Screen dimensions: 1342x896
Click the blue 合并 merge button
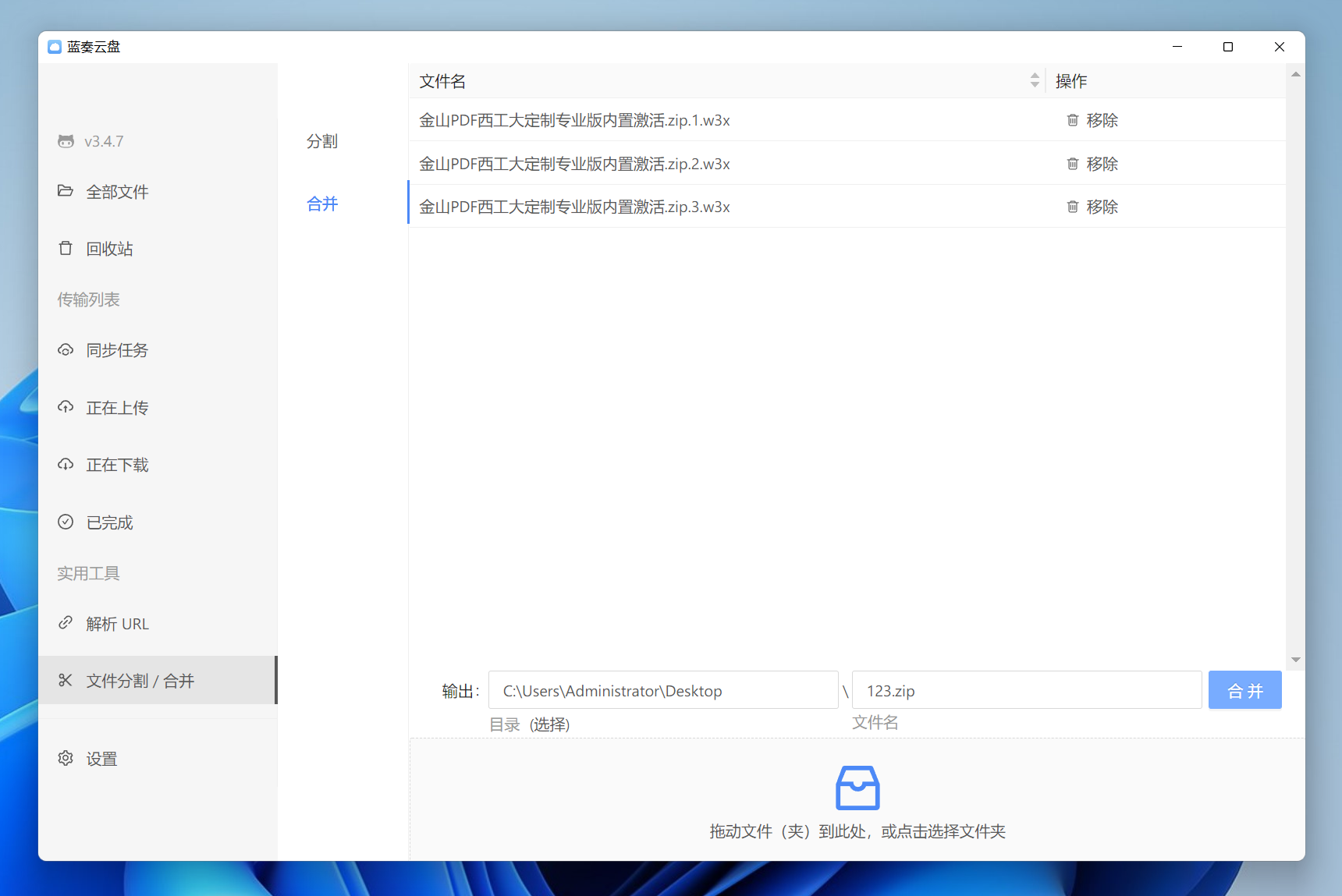pos(1244,690)
